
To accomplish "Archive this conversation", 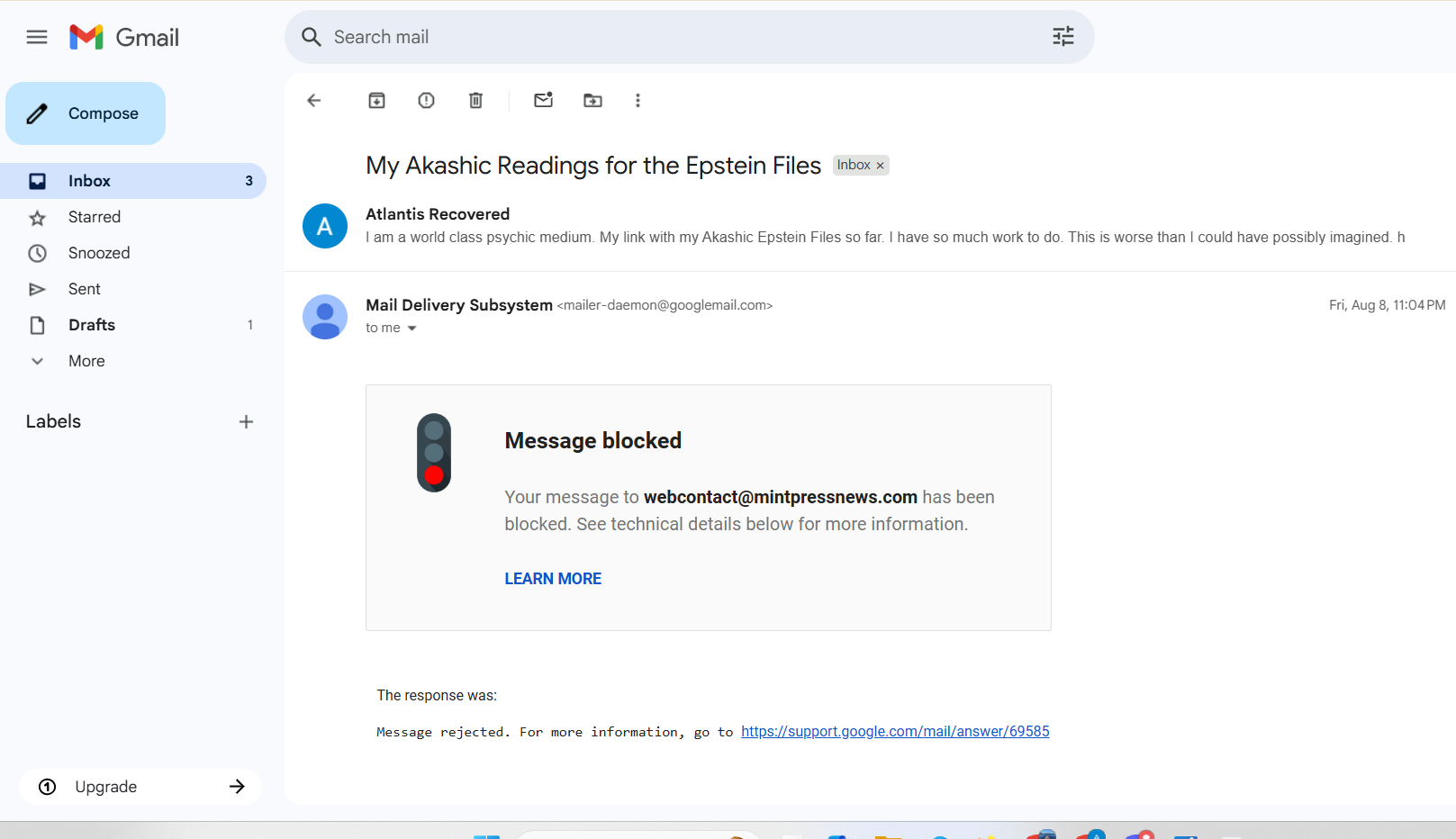I will (376, 100).
